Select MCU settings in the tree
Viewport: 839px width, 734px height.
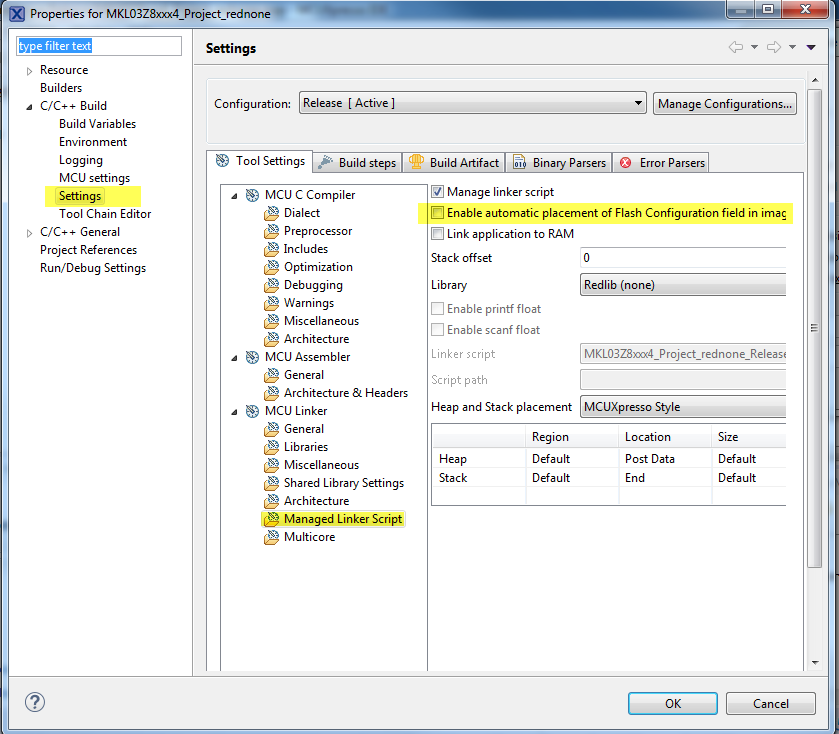pyautogui.click(x=94, y=178)
